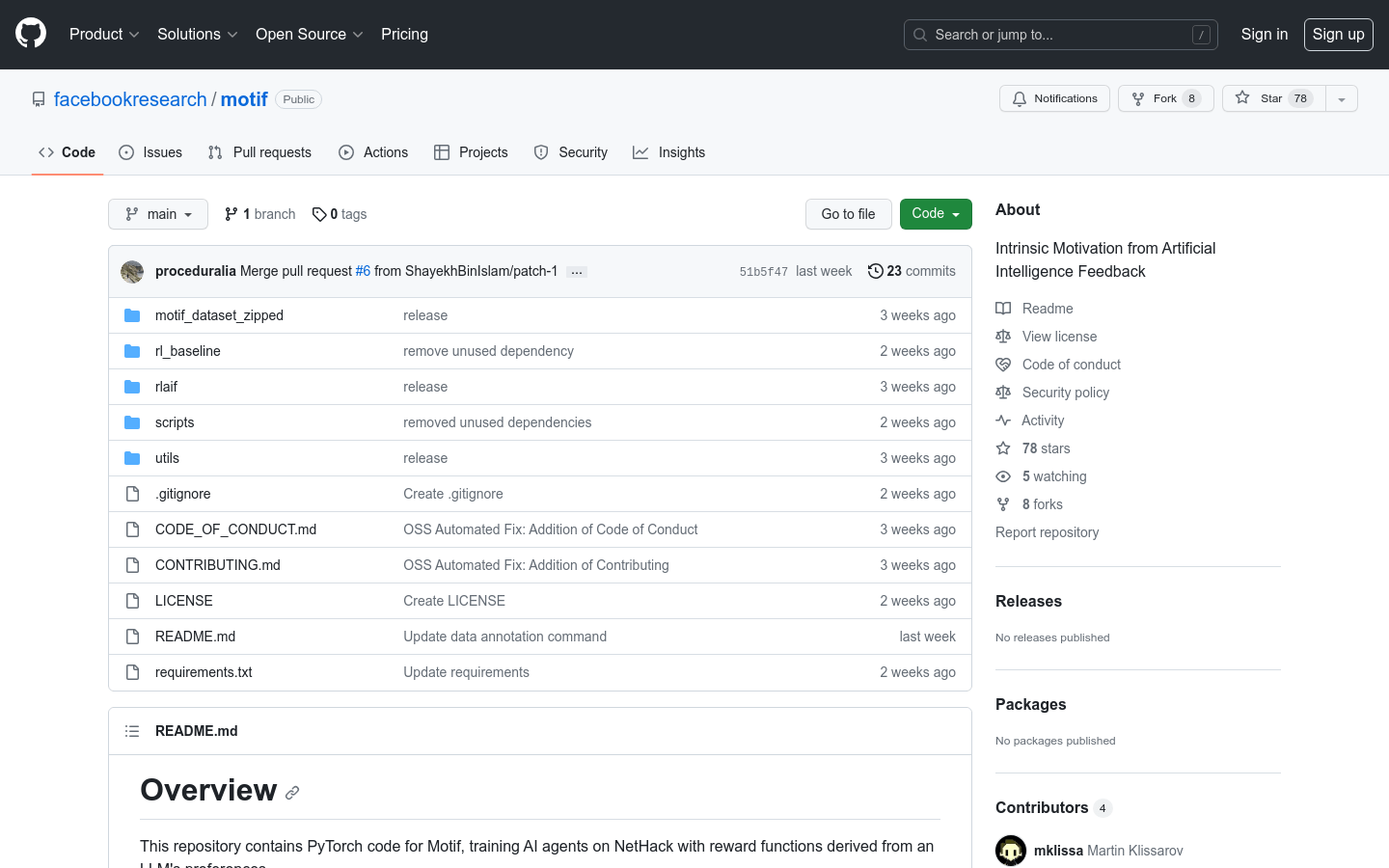The height and width of the screenshot is (868, 1389).
Task: Click the Notifications bell button
Action: (x=1054, y=98)
